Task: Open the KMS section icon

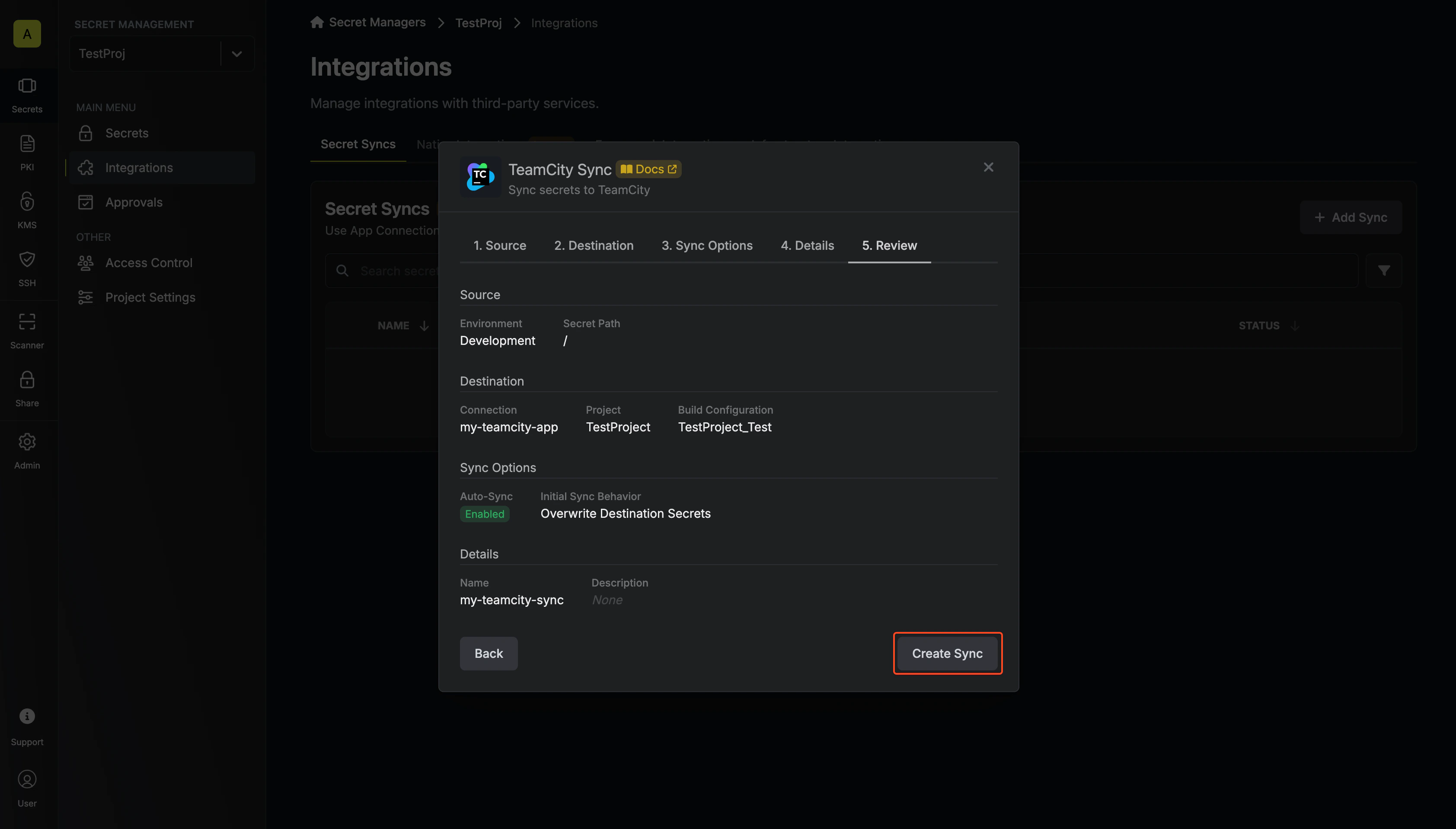Action: click(27, 201)
